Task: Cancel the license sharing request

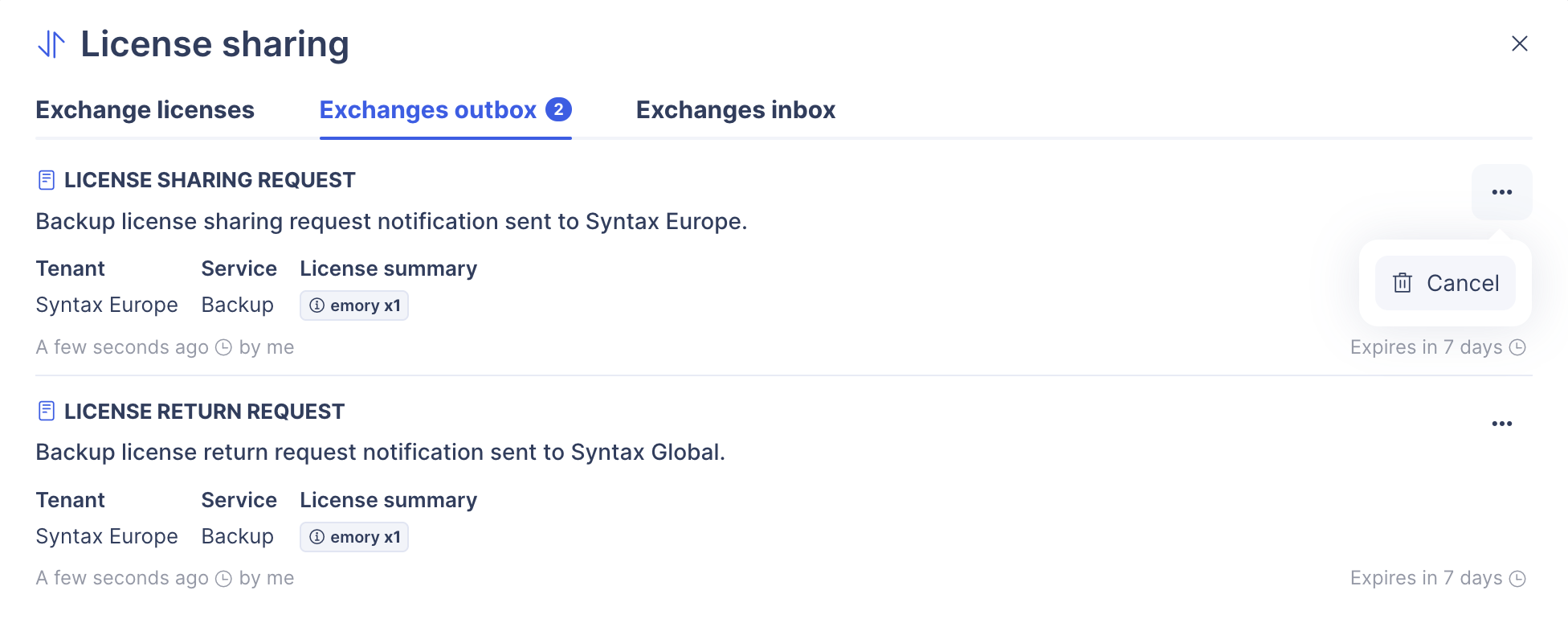Action: (1445, 283)
